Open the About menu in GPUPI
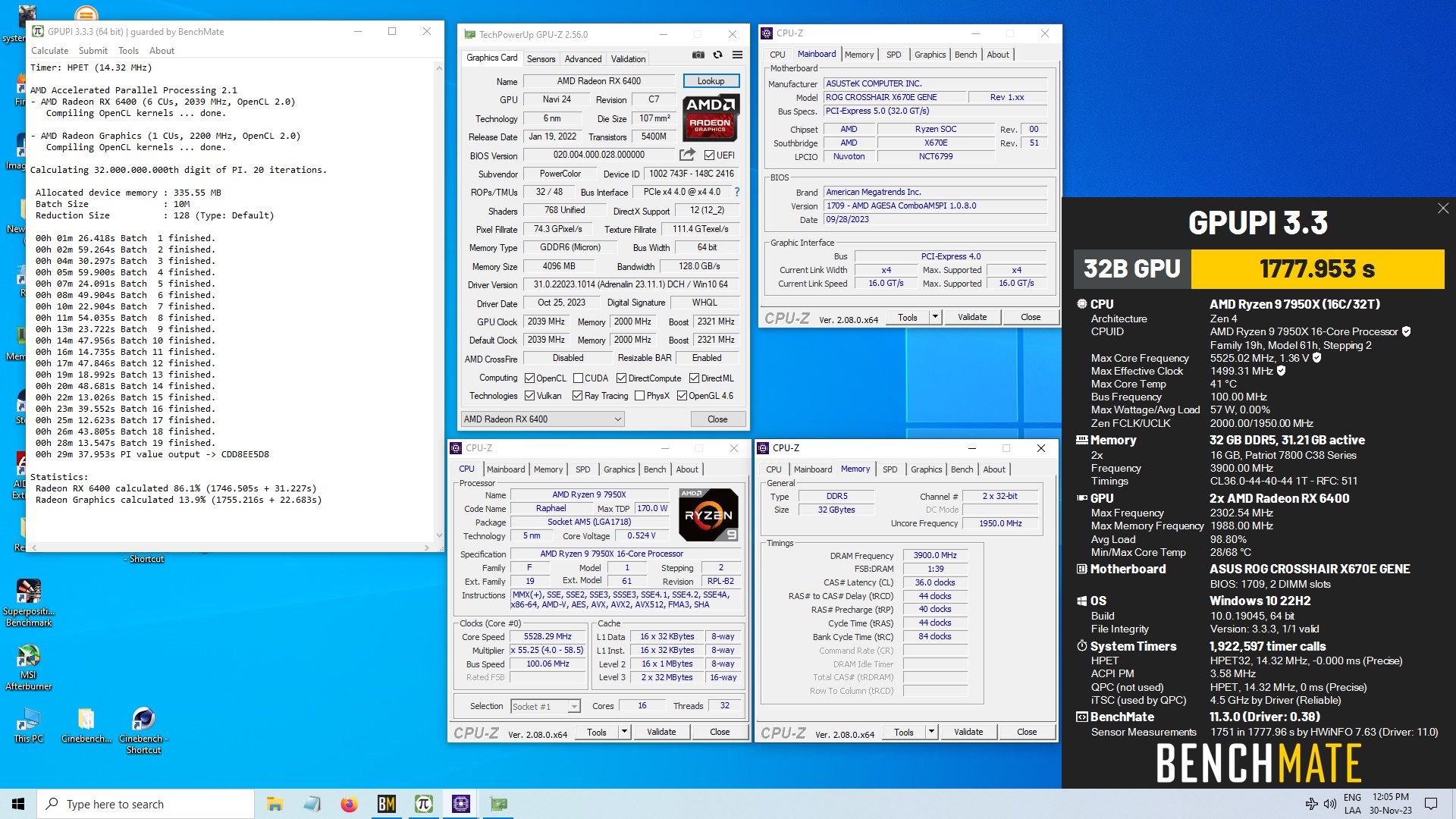 click(x=162, y=51)
